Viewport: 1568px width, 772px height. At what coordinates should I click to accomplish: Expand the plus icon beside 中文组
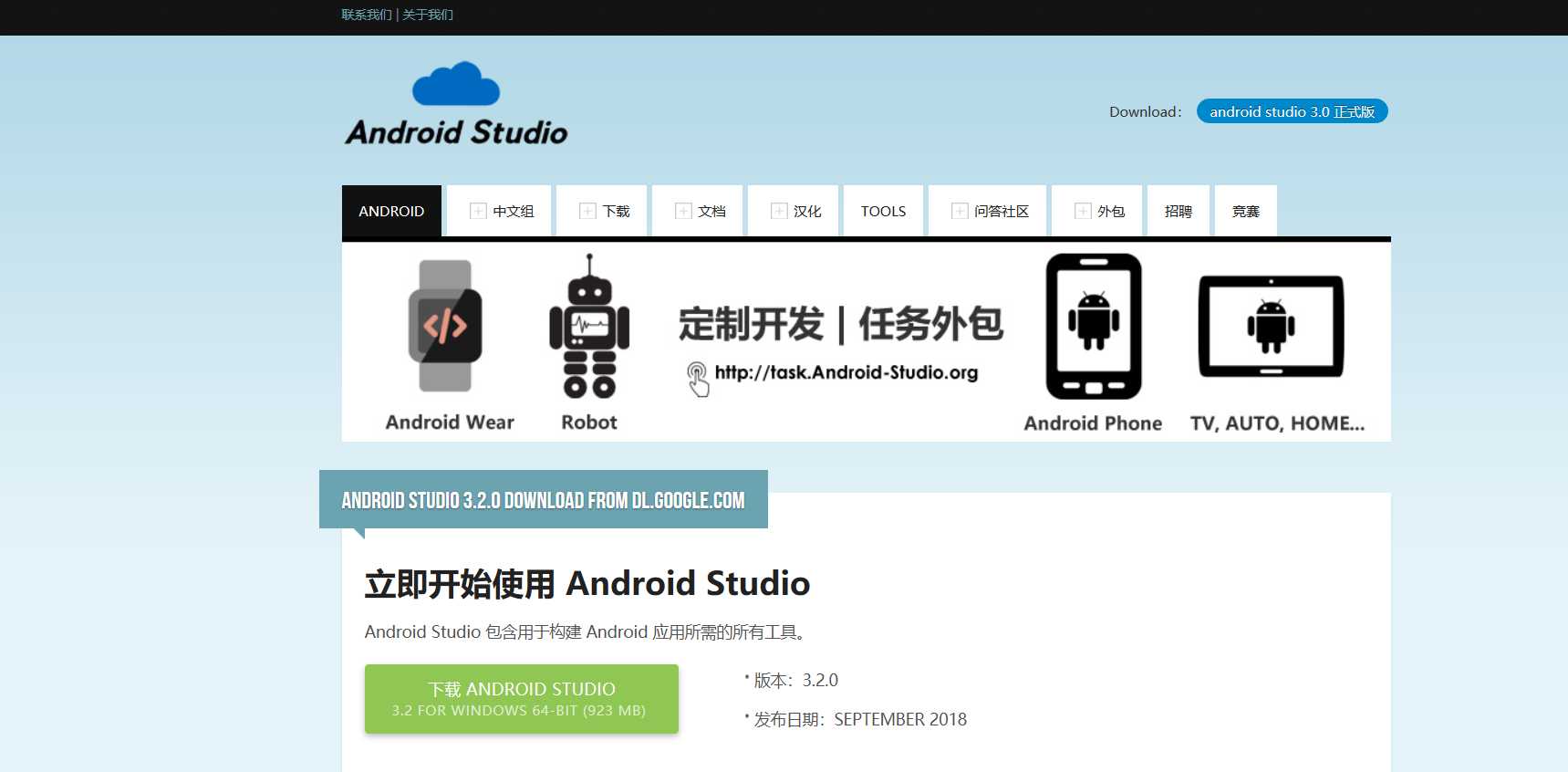pyautogui.click(x=478, y=211)
